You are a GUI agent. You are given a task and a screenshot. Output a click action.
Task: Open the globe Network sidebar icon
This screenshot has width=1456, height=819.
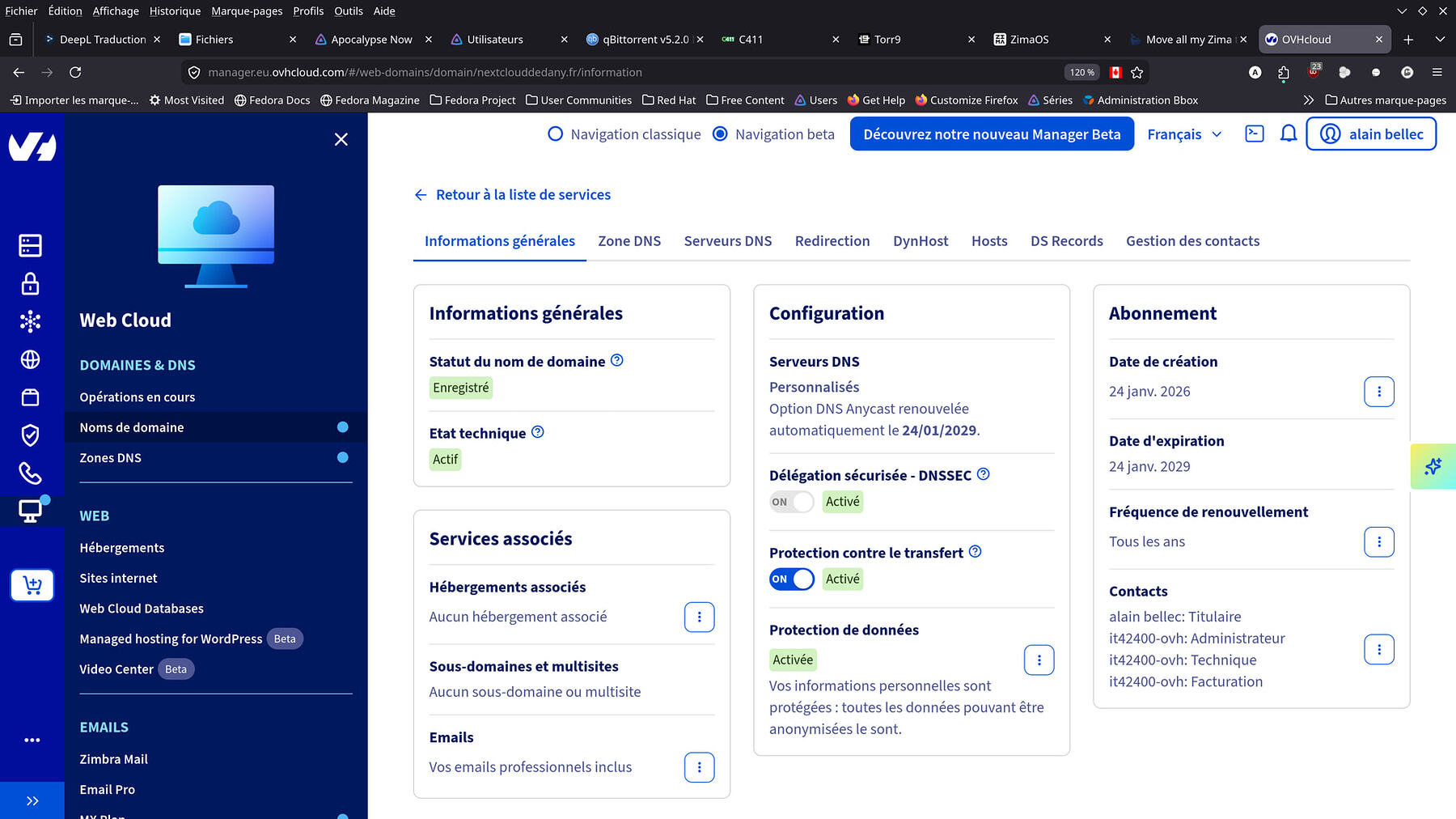[31, 359]
